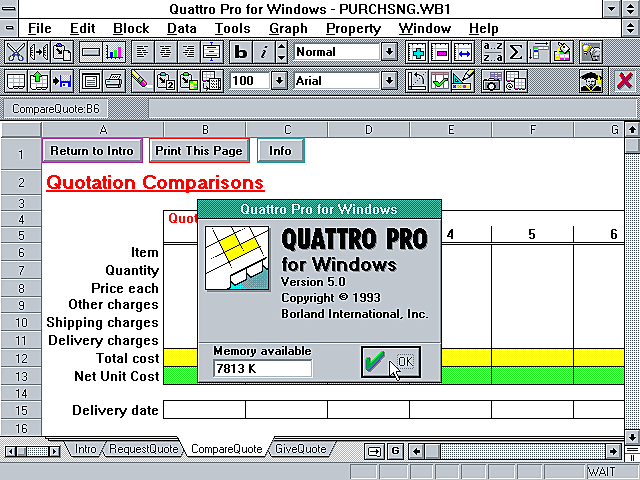Open the Normal style dropdown arrow
This screenshot has height=480, width=640.
(389, 52)
